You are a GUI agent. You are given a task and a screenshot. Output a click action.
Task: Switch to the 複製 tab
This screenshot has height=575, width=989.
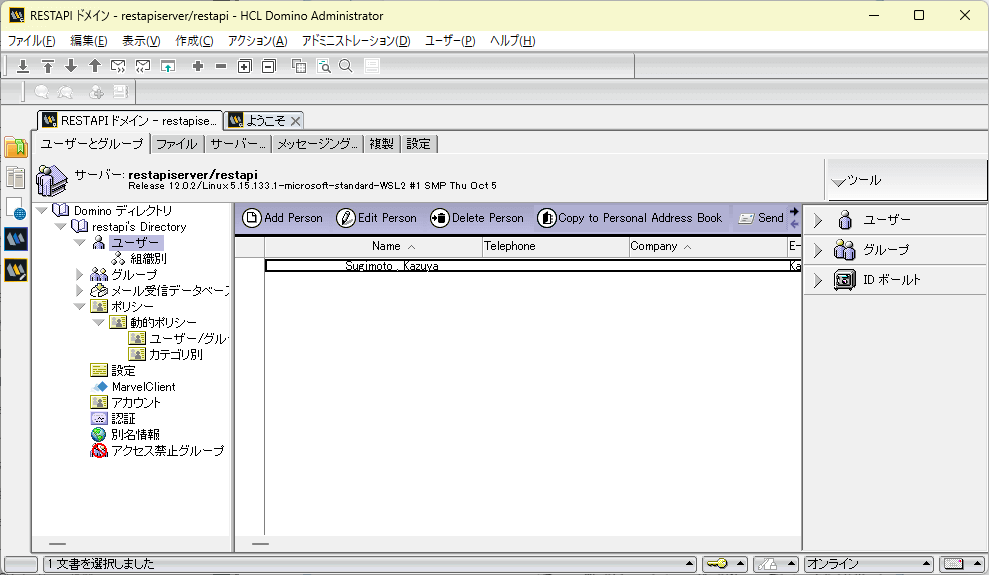point(381,144)
